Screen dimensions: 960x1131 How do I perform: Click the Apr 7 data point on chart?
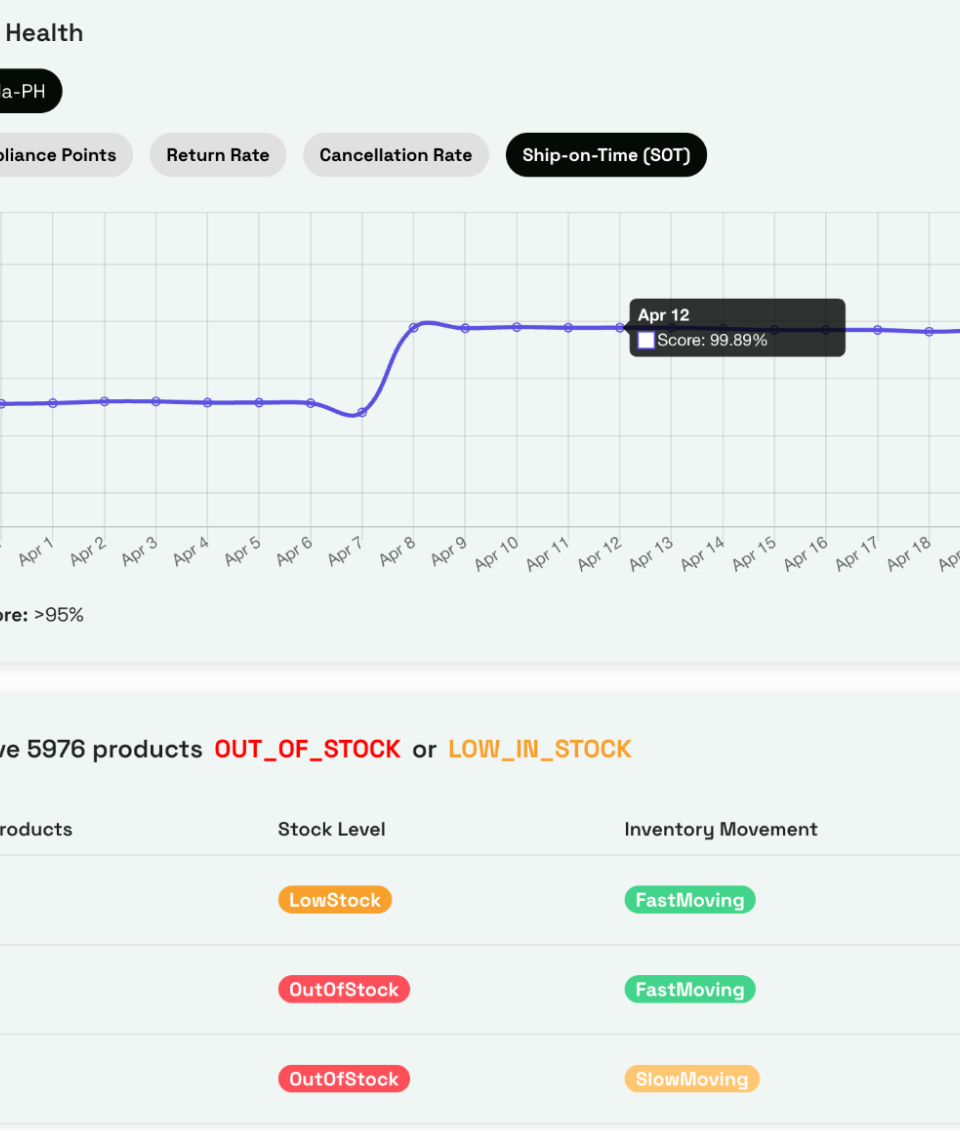pos(362,412)
